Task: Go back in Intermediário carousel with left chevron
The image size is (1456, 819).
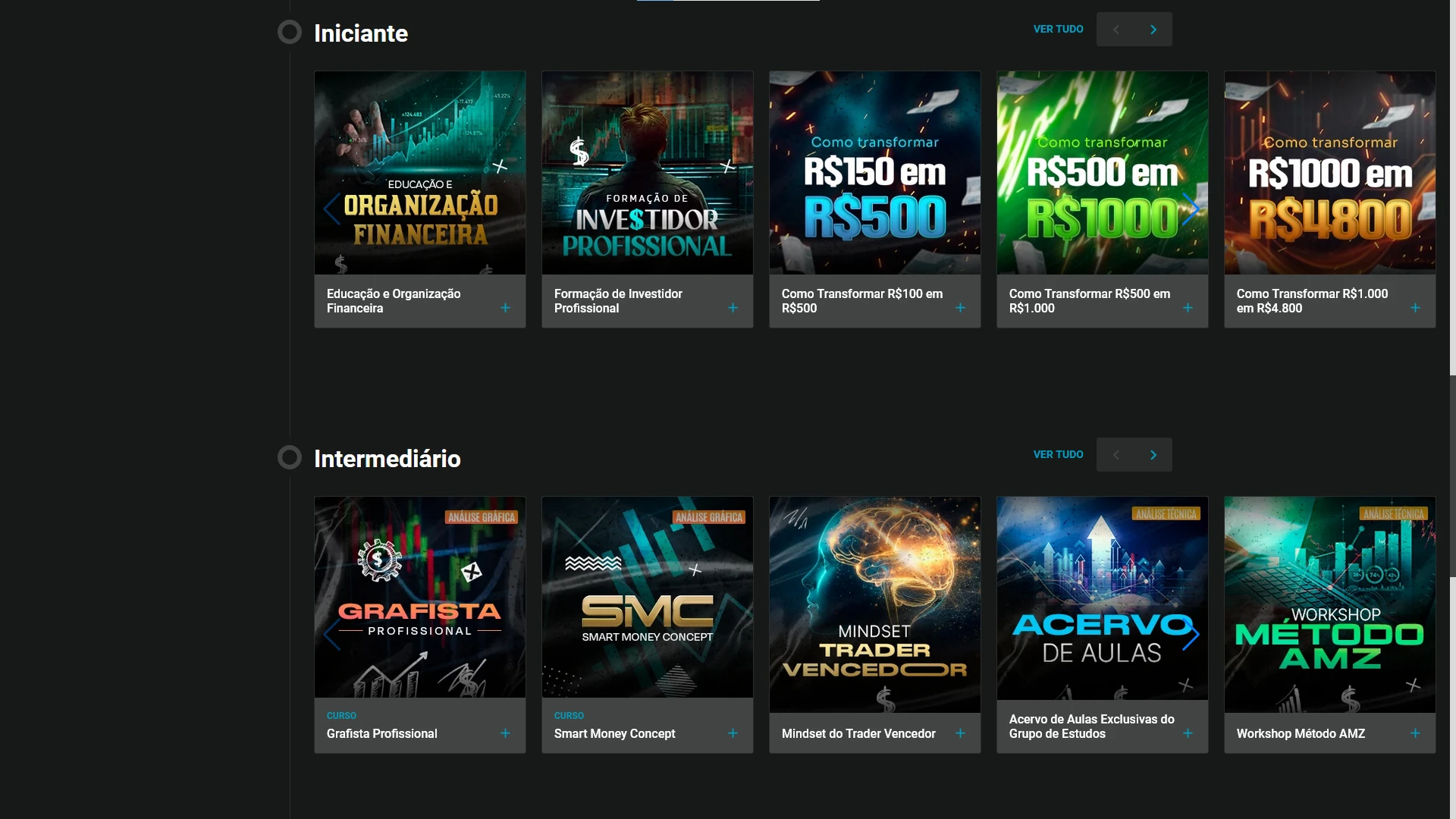Action: click(x=1116, y=455)
